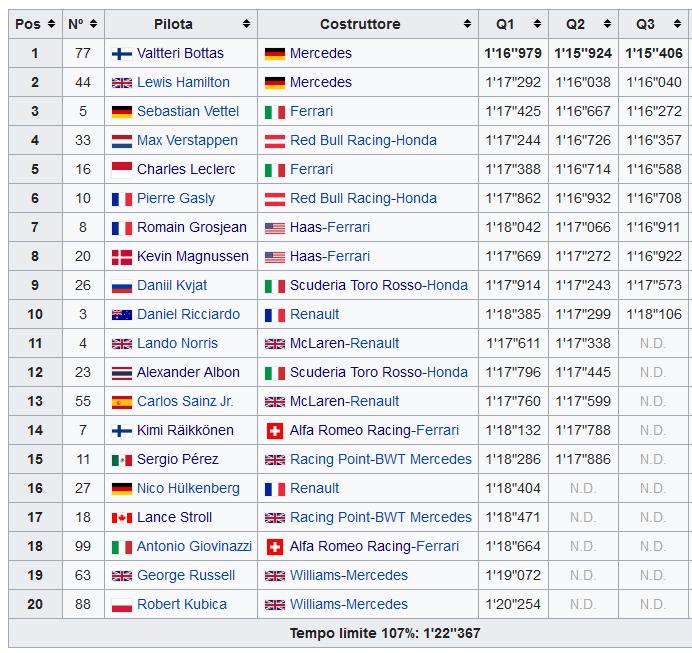Image resolution: width=692 pixels, height=653 pixels.
Task: Select Kubica Q1 time 1'20"254
Action: click(513, 604)
